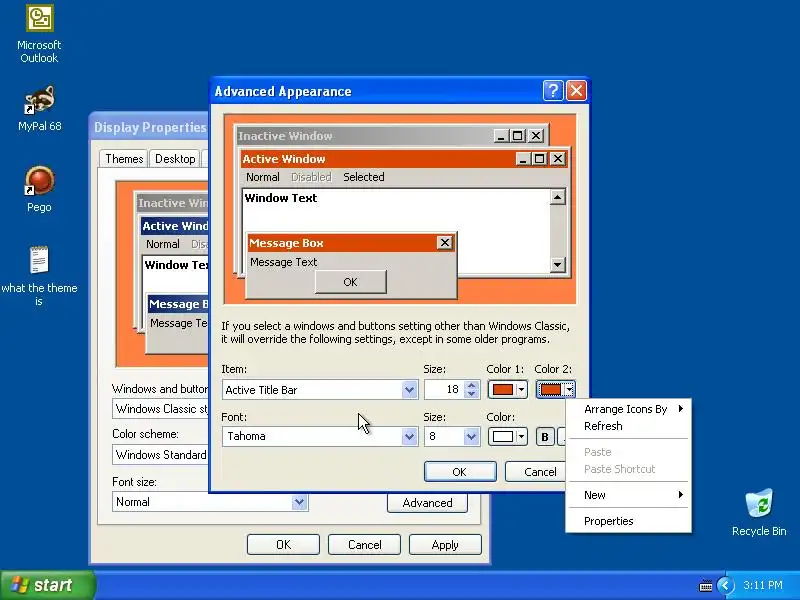Select the MyPal 68 desktop shortcut

(39, 109)
